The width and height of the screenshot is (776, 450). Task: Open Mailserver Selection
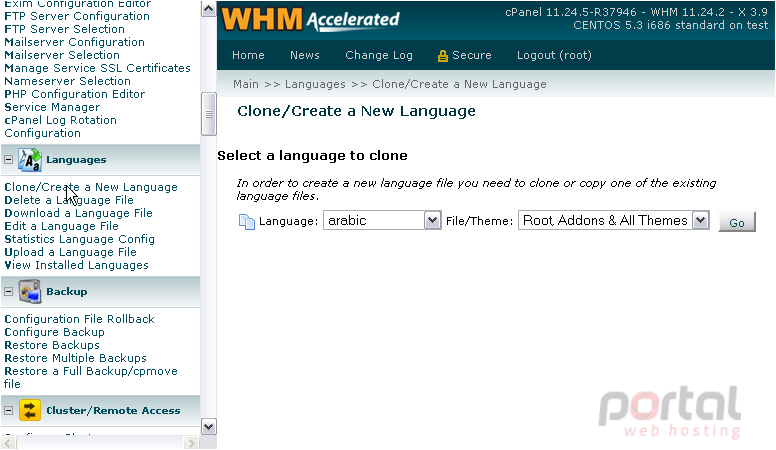(x=62, y=55)
